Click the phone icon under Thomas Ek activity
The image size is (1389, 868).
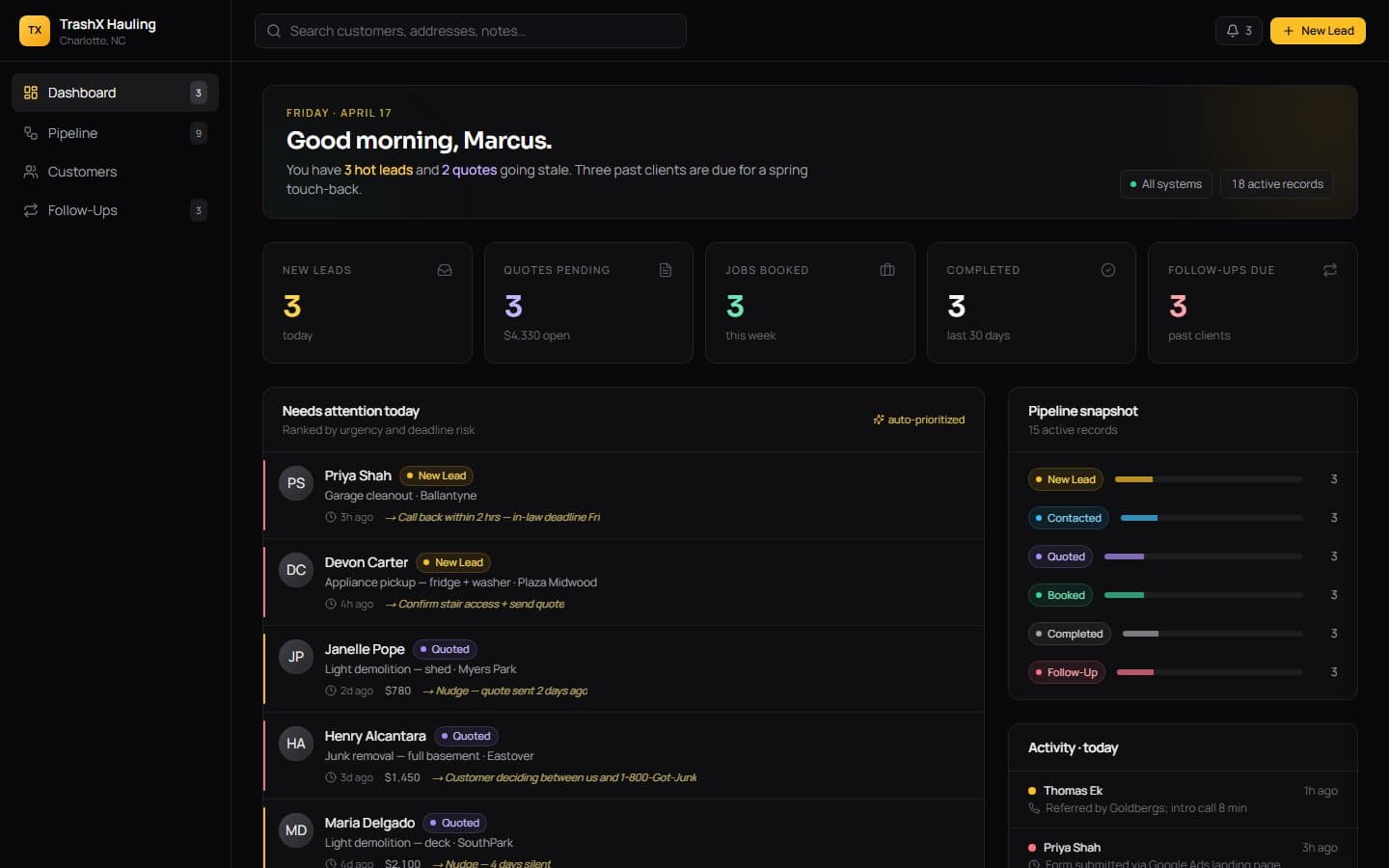coord(1034,808)
